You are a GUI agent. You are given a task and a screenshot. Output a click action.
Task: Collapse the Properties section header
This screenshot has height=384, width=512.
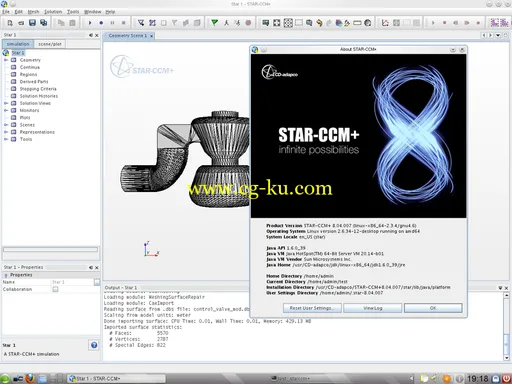click(6, 275)
